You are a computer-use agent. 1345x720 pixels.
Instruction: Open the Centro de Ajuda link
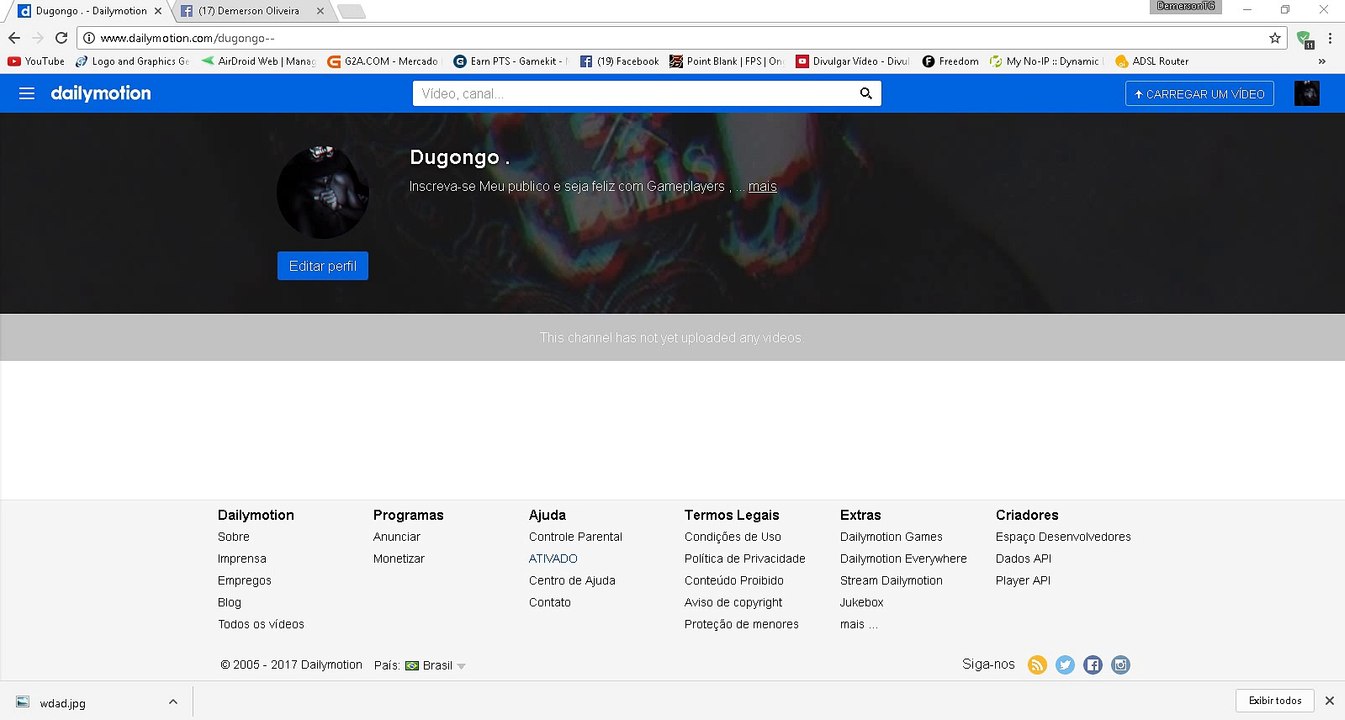(x=572, y=581)
